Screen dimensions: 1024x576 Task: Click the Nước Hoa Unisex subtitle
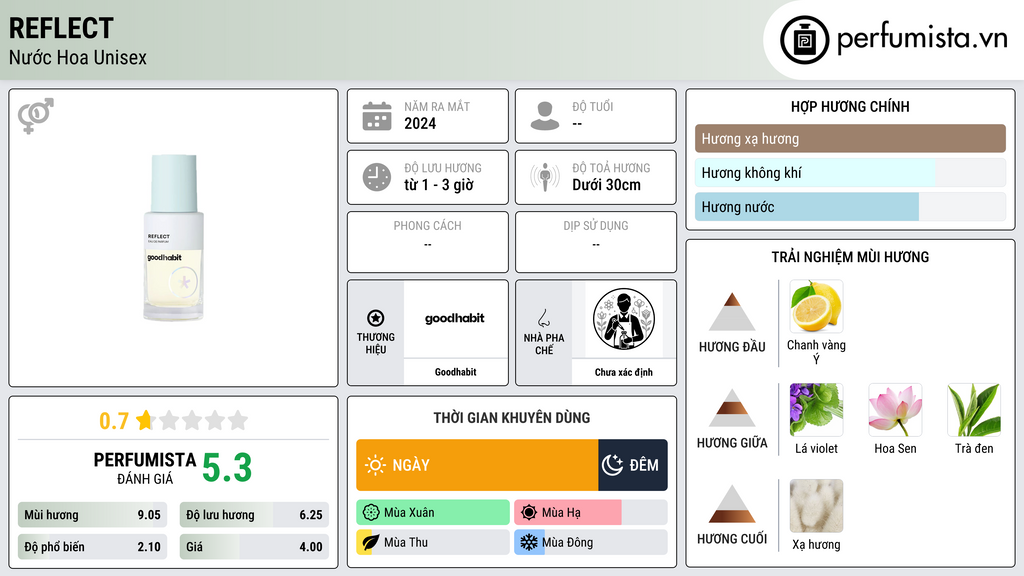coord(78,57)
